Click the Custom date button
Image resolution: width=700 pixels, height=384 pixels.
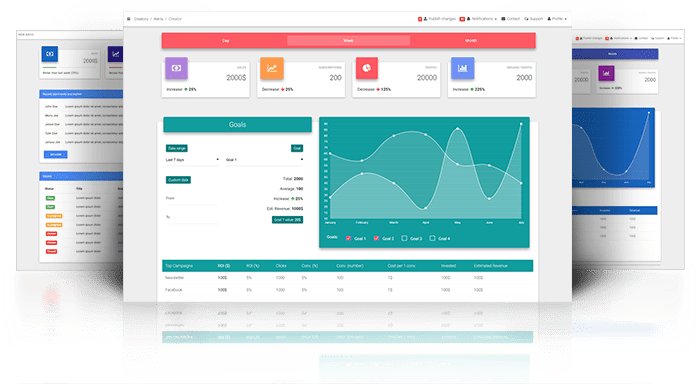click(x=178, y=180)
